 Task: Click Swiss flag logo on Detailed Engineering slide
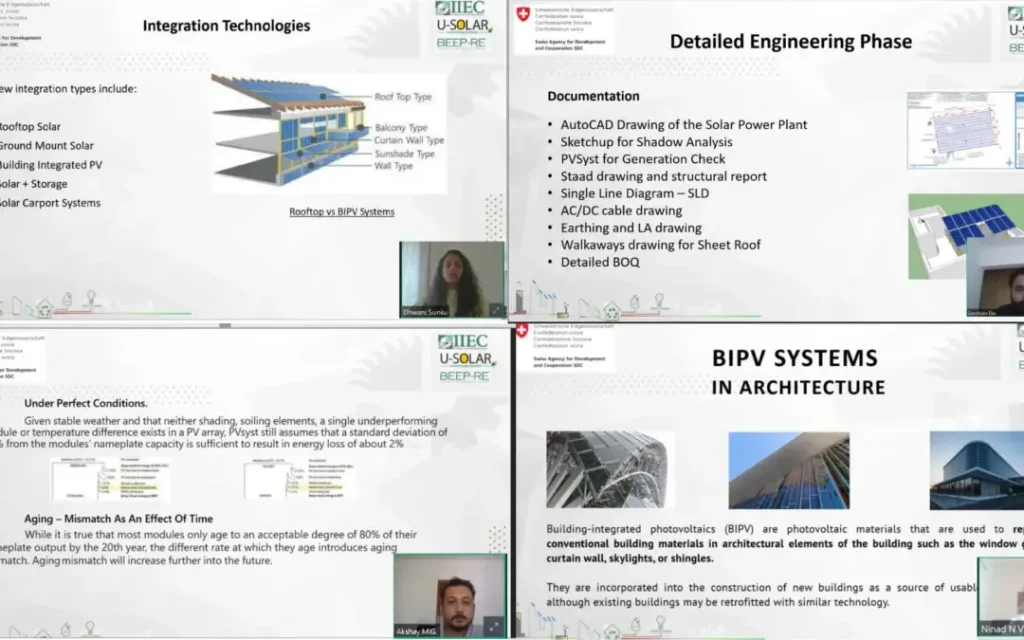click(x=522, y=15)
